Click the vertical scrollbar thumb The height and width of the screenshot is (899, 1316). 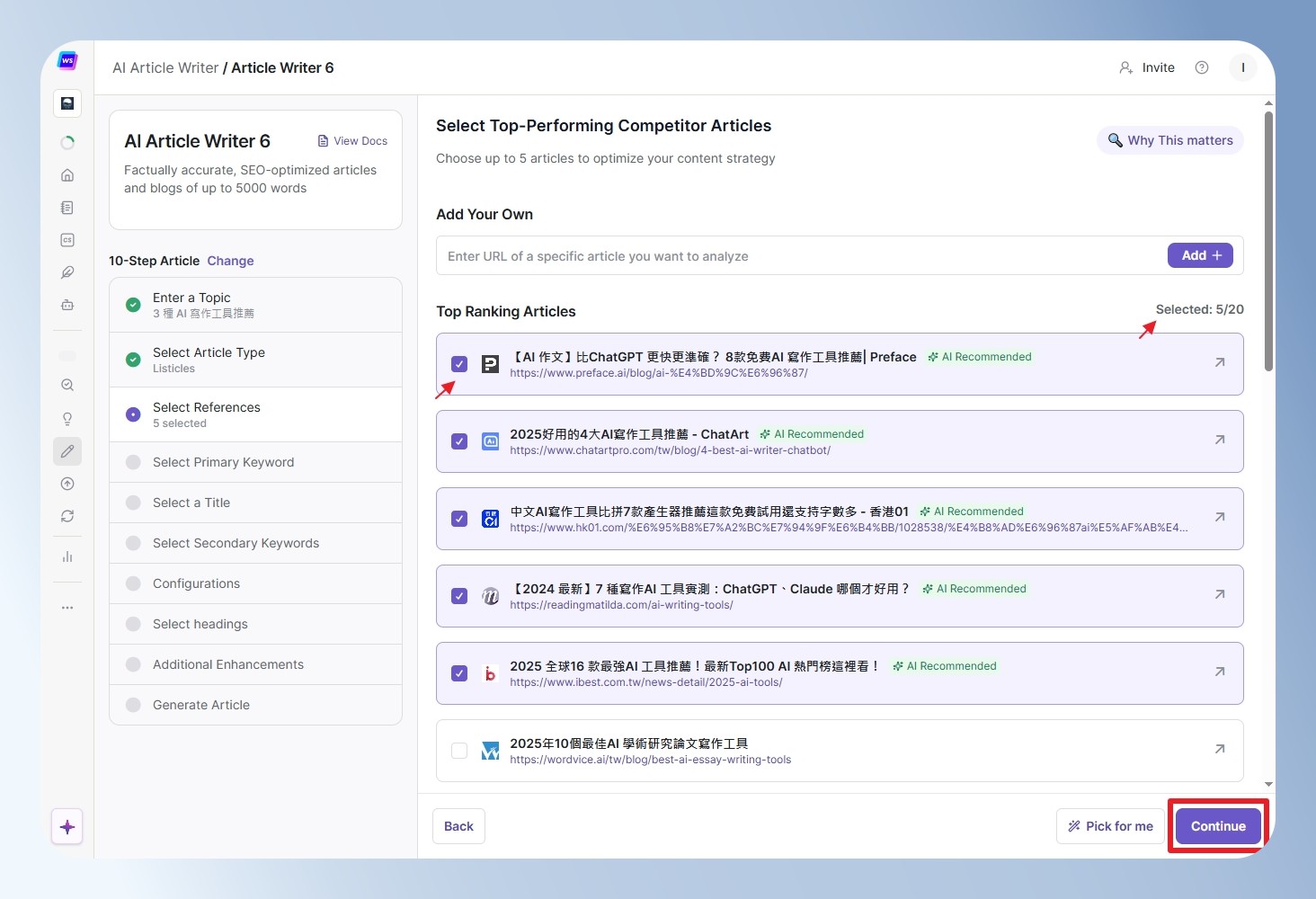1268,241
